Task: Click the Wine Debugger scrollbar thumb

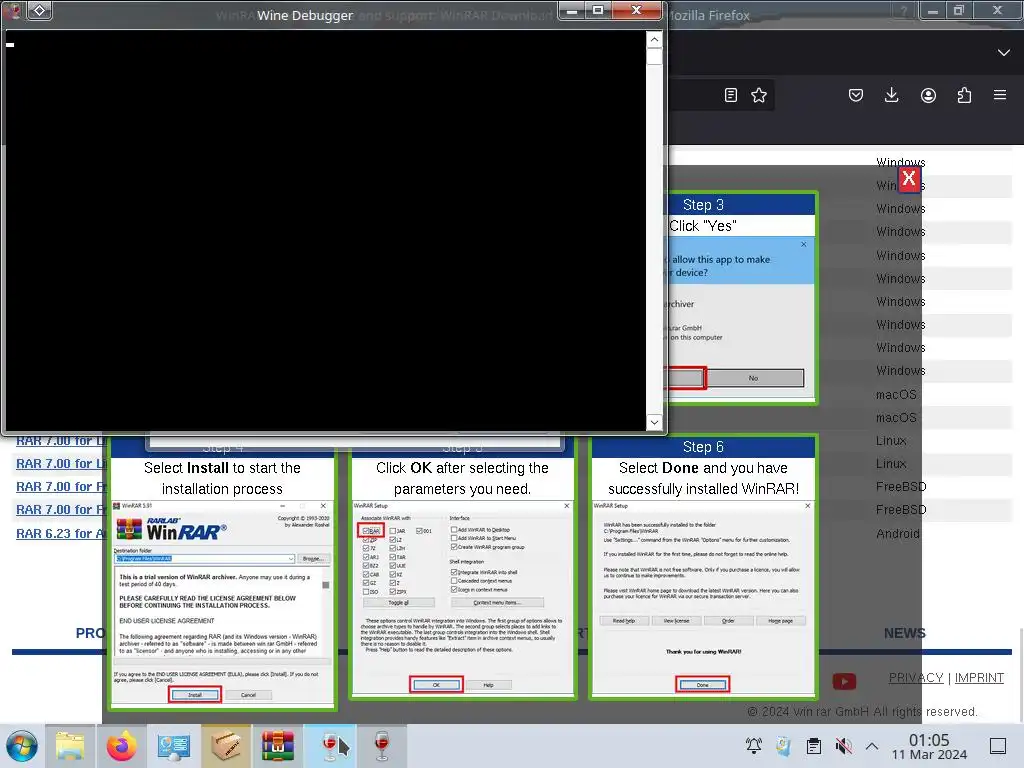Action: pyautogui.click(x=654, y=56)
